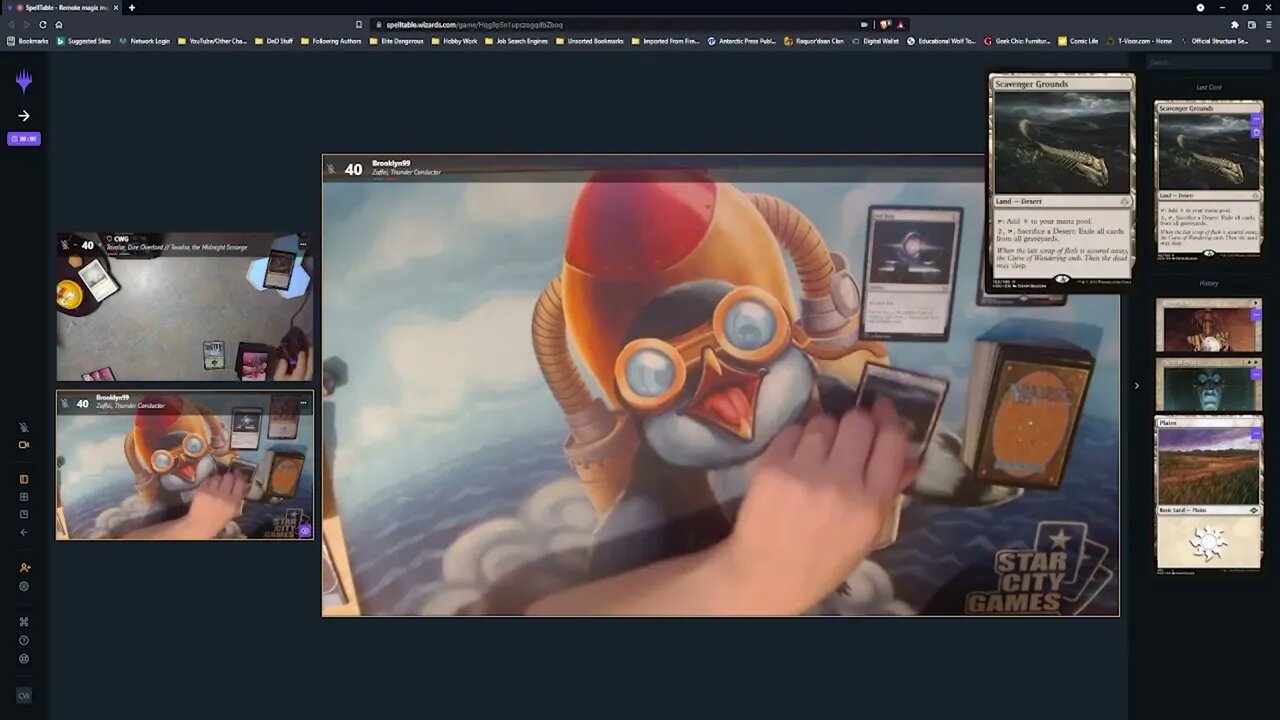Click the card search field
This screenshot has height=720, width=1280.
tap(1208, 63)
